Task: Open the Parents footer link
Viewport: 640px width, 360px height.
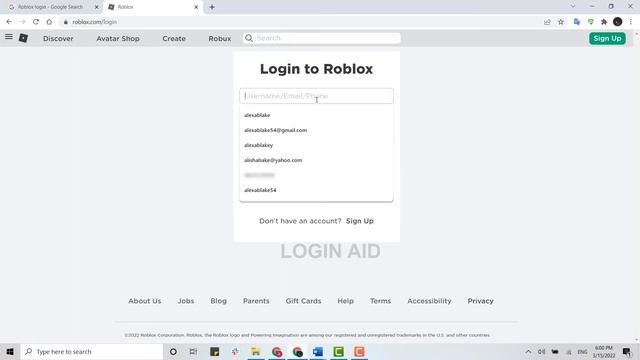Action: [256, 301]
